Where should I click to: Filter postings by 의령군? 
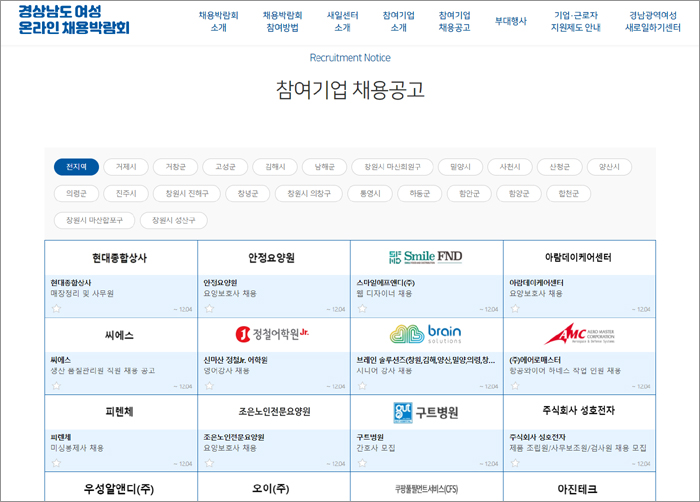tap(76, 193)
